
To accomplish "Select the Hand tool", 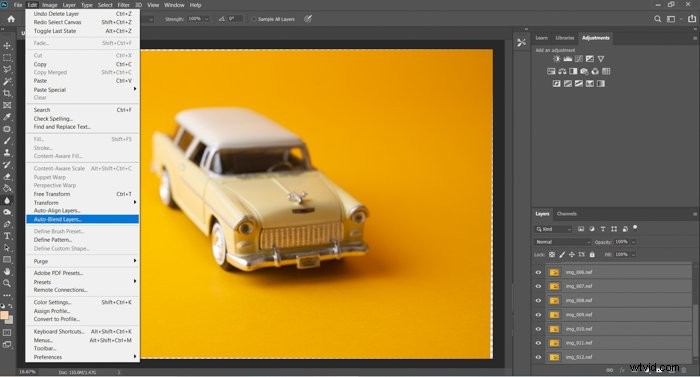I will pyautogui.click(x=7, y=272).
